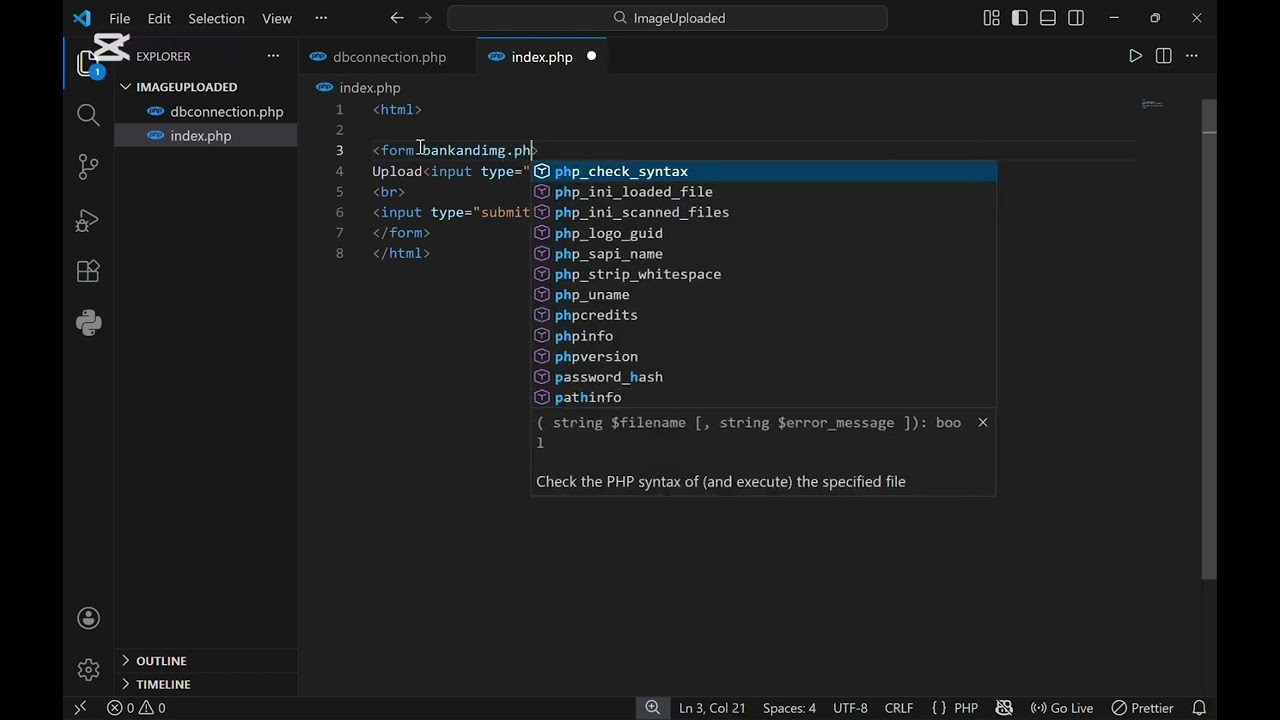Choose php_uname suggestion
The height and width of the screenshot is (720, 1280).
pyautogui.click(x=764, y=295)
